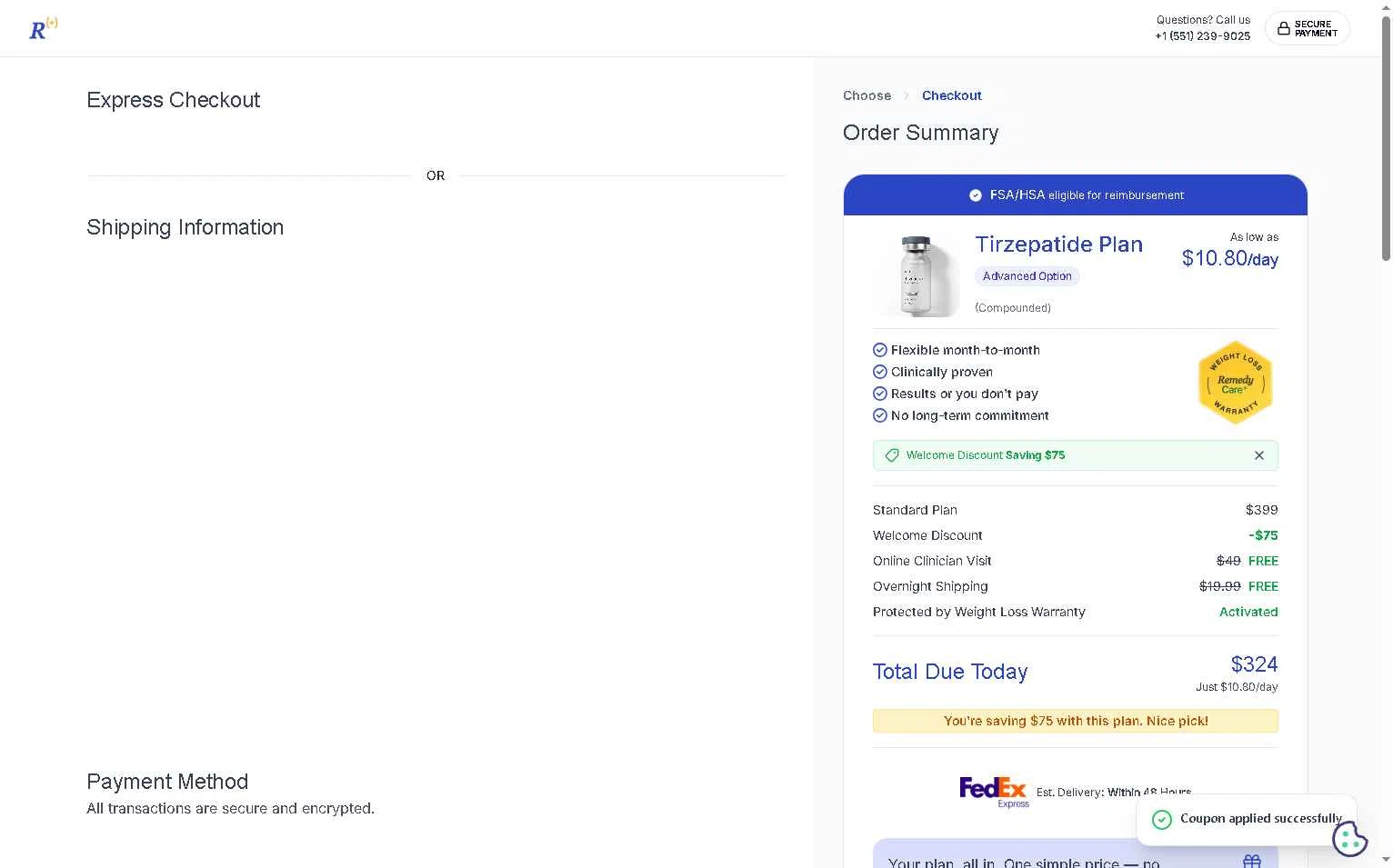The height and width of the screenshot is (868, 1393).
Task: Click the Results or you don't pay check icon
Action: tap(879, 394)
